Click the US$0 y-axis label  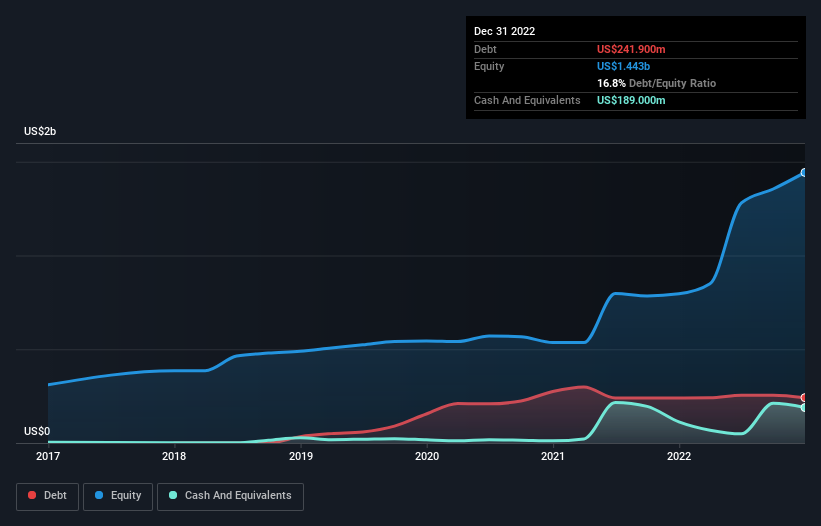[x=37, y=431]
